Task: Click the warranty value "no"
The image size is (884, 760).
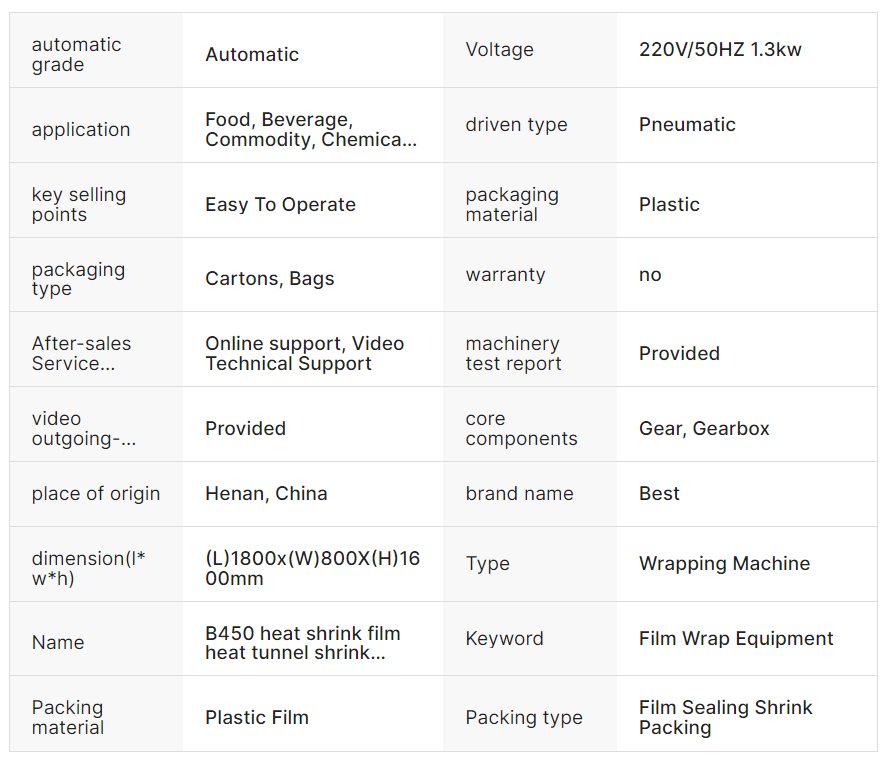Action: tap(650, 275)
